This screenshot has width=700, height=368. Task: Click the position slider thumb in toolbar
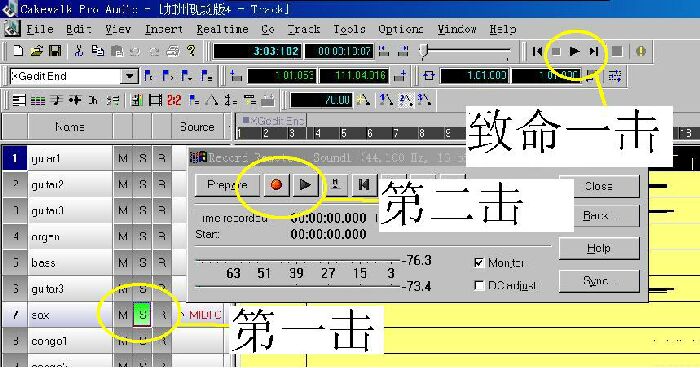(x=424, y=51)
